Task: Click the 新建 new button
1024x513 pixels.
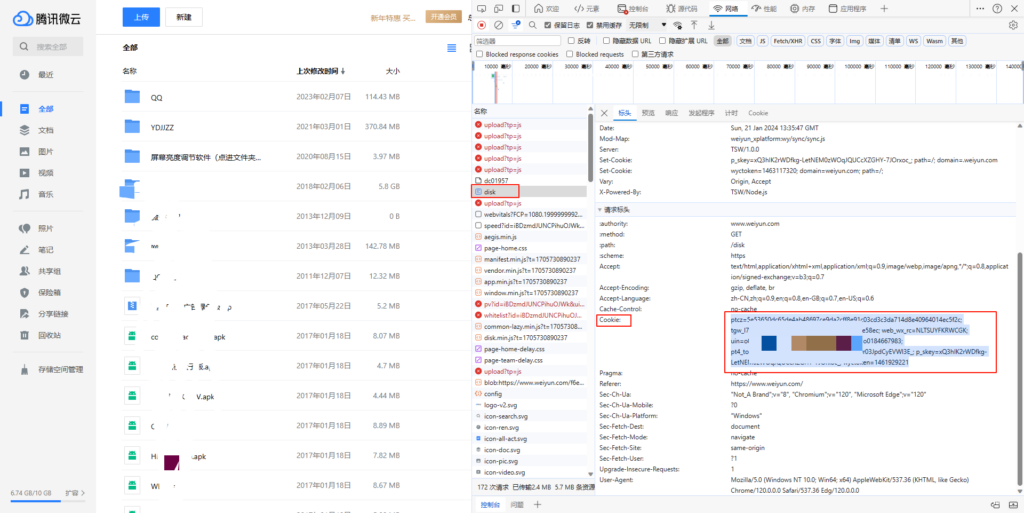Action: [x=183, y=17]
